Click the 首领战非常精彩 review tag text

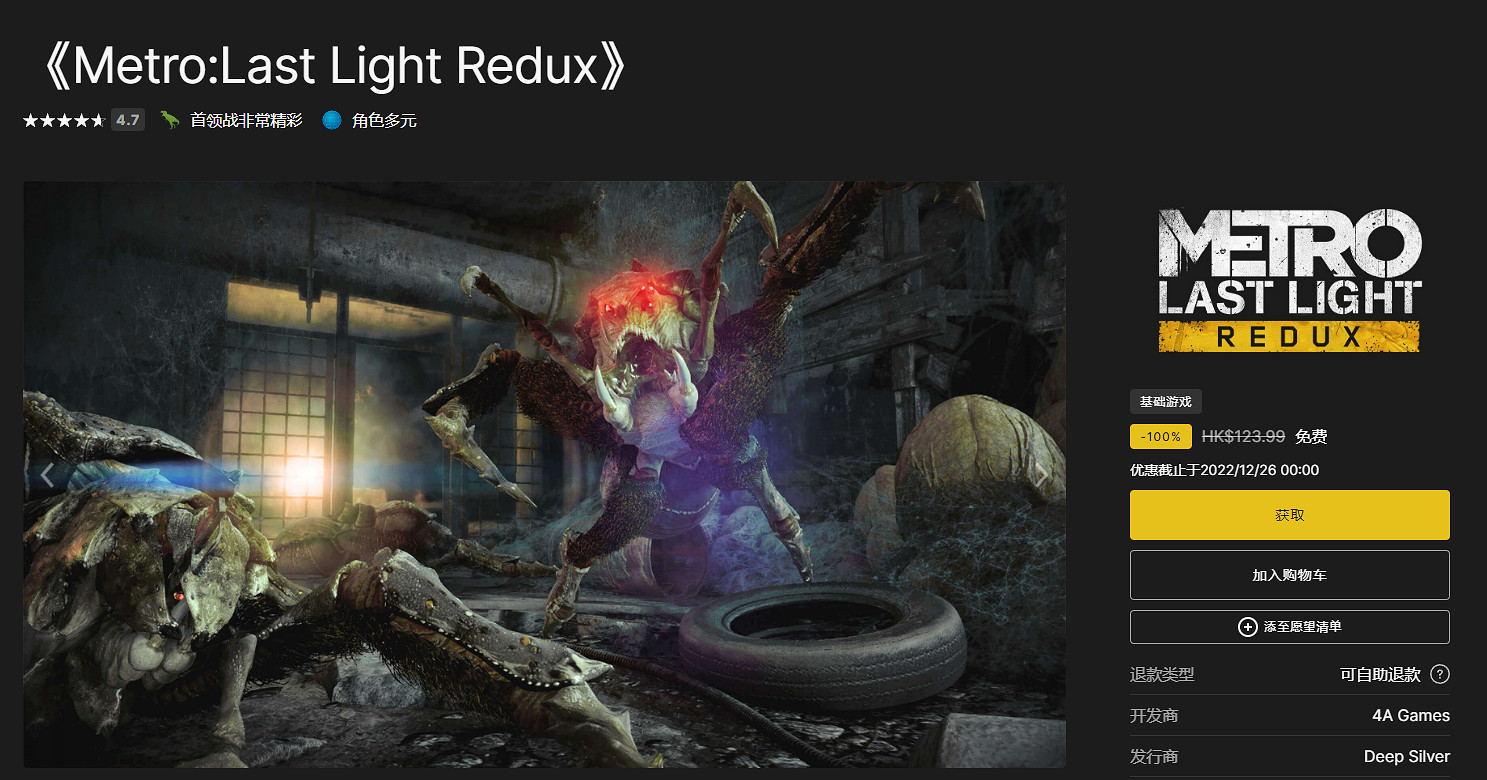pos(246,121)
